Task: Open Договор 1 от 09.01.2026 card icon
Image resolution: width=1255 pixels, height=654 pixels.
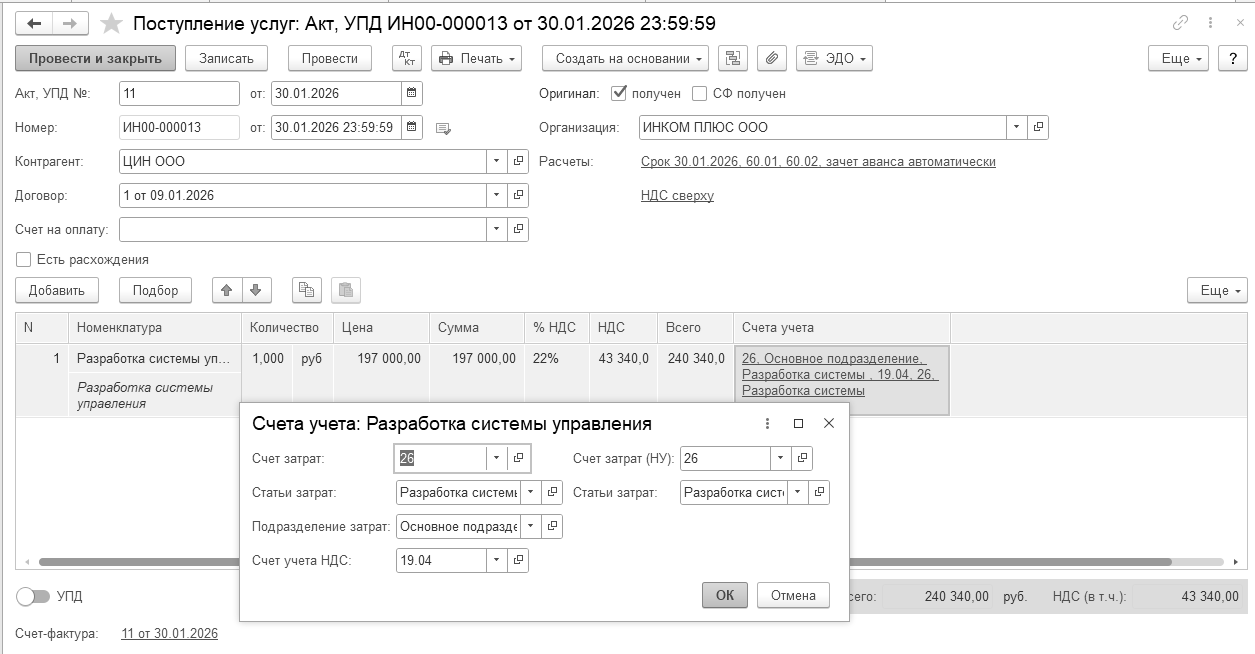Action: coord(518,195)
